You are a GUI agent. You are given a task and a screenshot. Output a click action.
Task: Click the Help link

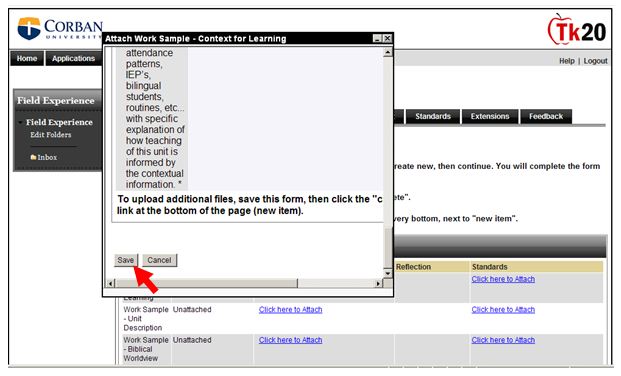pyautogui.click(x=566, y=61)
